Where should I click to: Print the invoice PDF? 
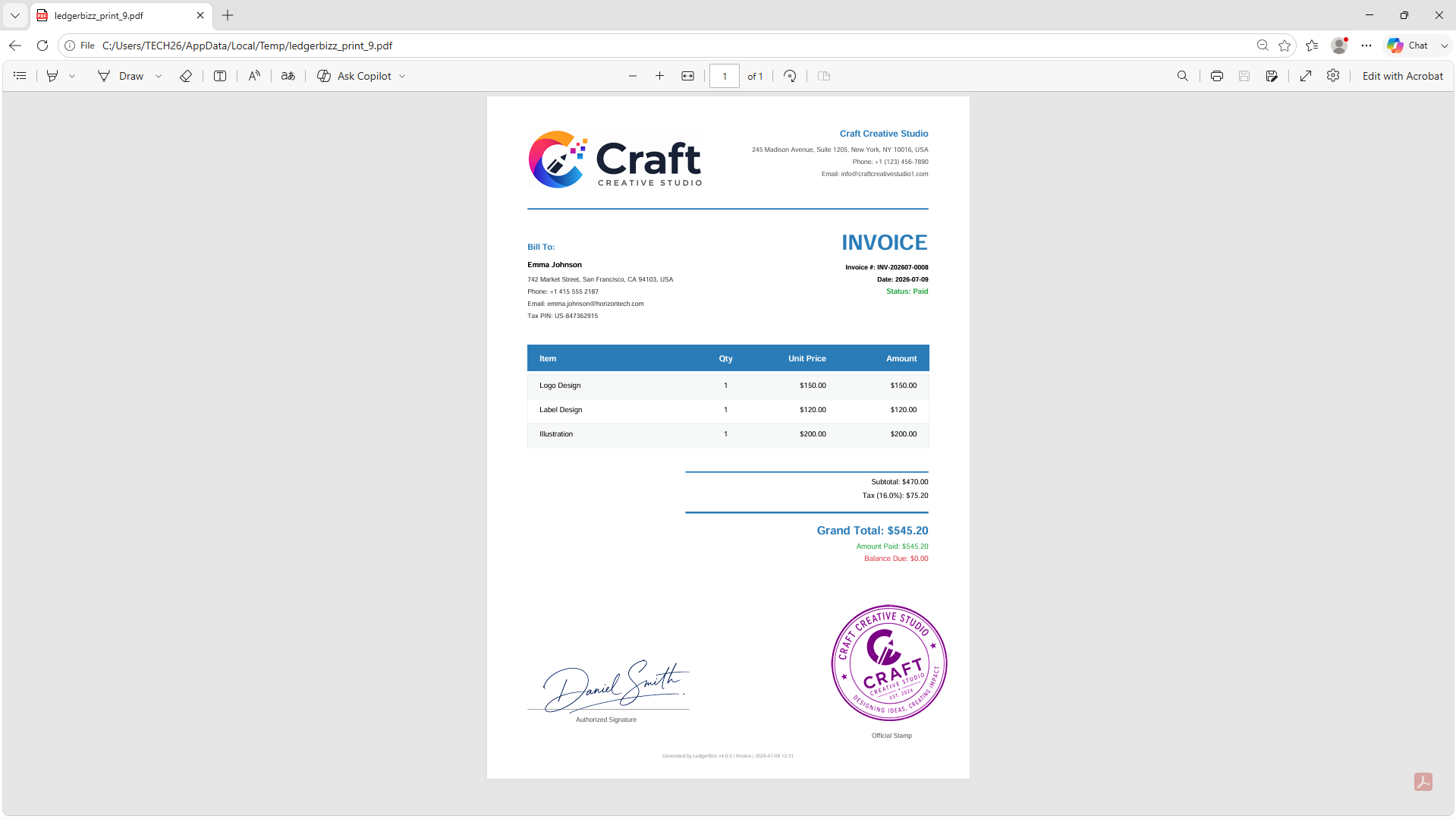coord(1217,76)
